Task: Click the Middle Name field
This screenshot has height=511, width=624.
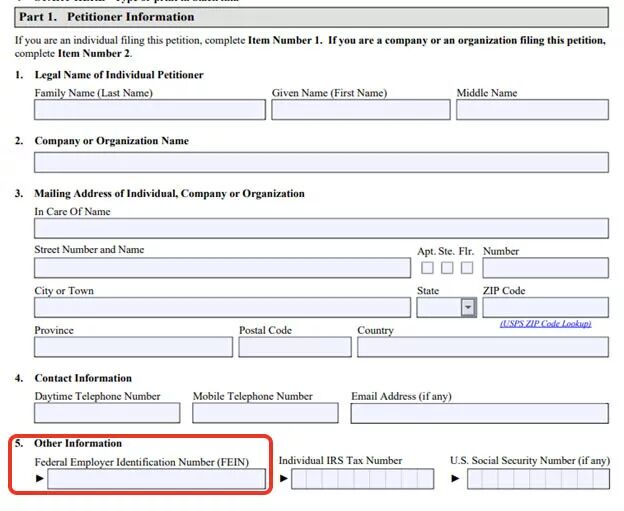Action: [x=532, y=109]
